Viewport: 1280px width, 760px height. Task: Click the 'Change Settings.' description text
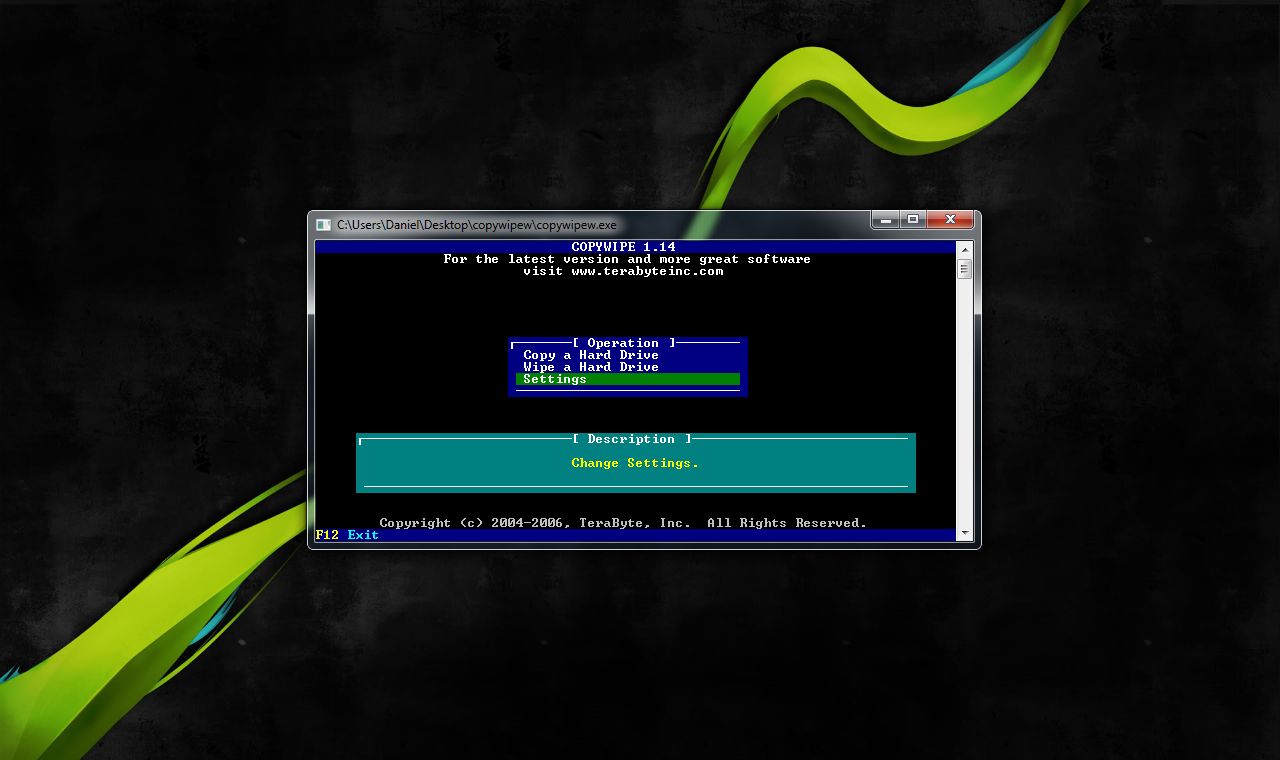click(x=635, y=463)
